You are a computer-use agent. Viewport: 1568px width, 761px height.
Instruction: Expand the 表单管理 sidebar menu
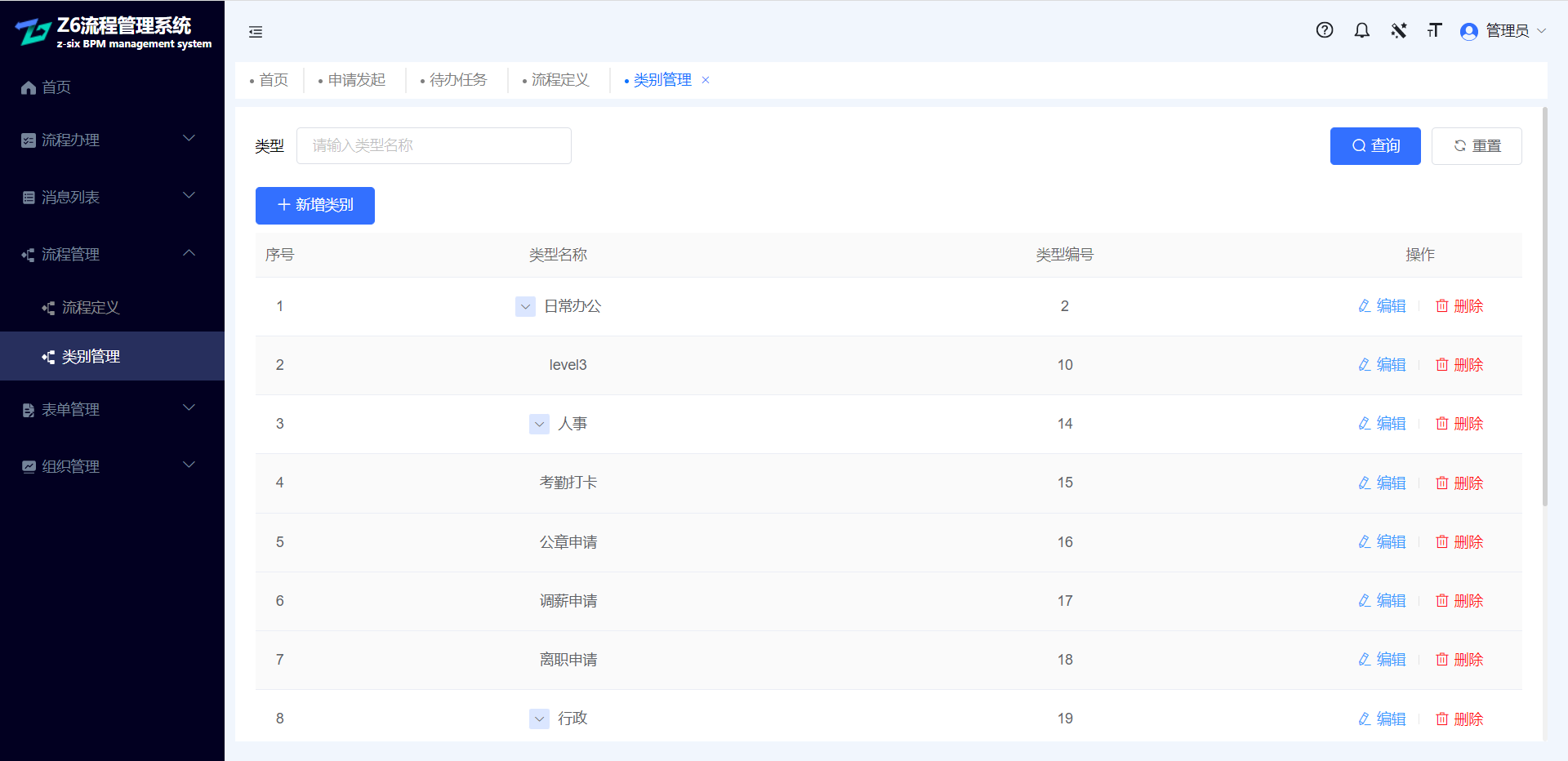click(x=189, y=408)
